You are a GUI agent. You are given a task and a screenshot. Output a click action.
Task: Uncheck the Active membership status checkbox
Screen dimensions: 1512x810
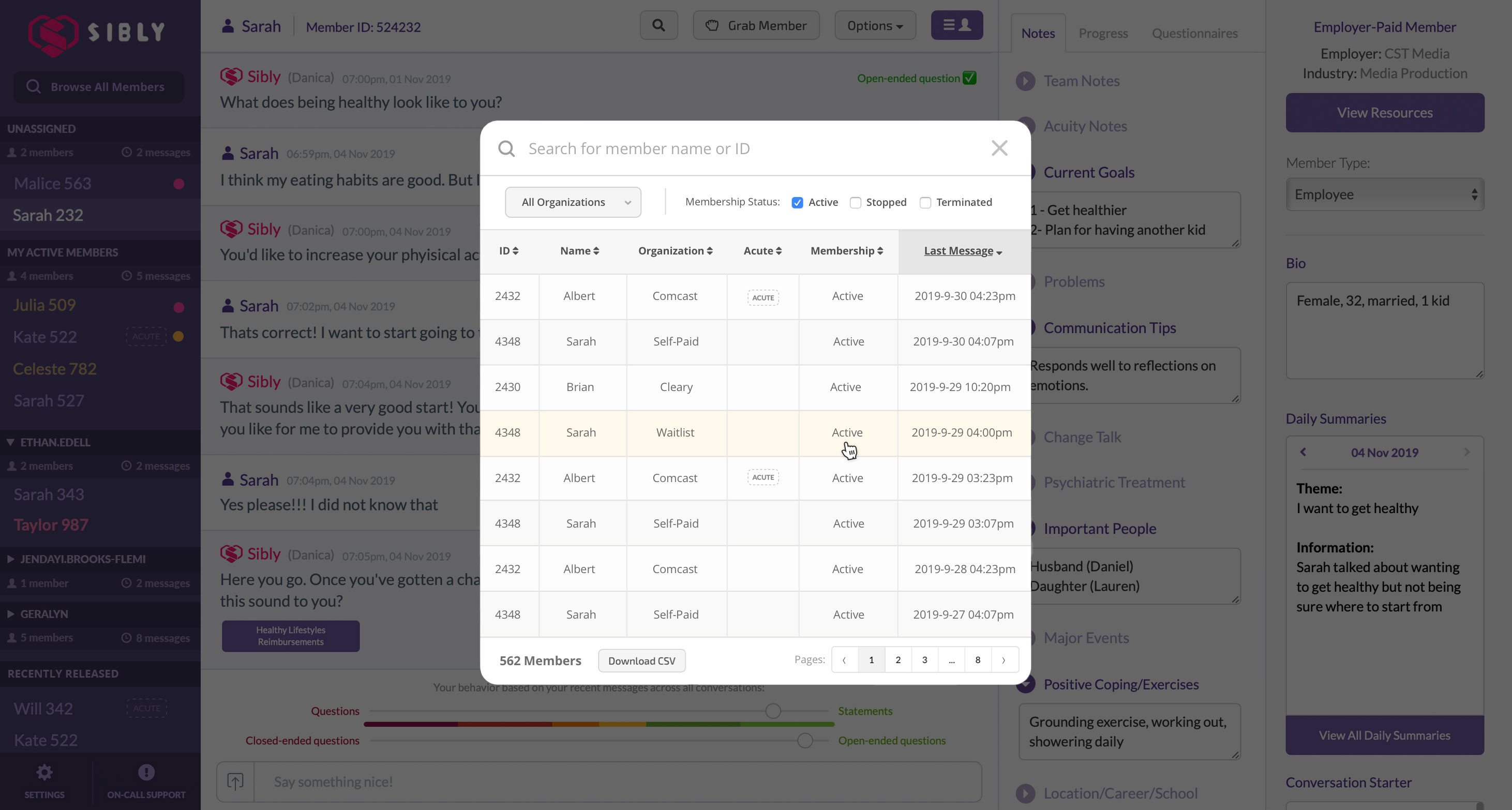[x=797, y=203]
